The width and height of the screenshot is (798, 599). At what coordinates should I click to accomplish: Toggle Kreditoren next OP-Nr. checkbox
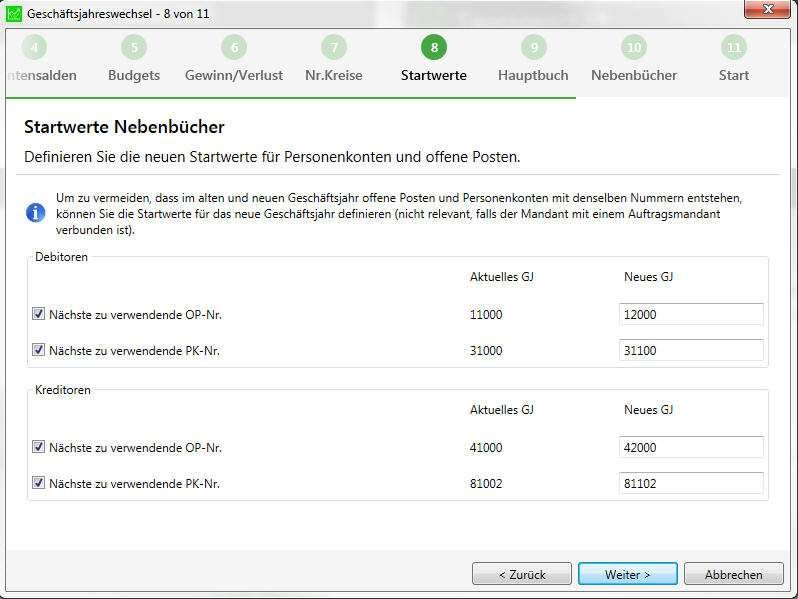[39, 447]
